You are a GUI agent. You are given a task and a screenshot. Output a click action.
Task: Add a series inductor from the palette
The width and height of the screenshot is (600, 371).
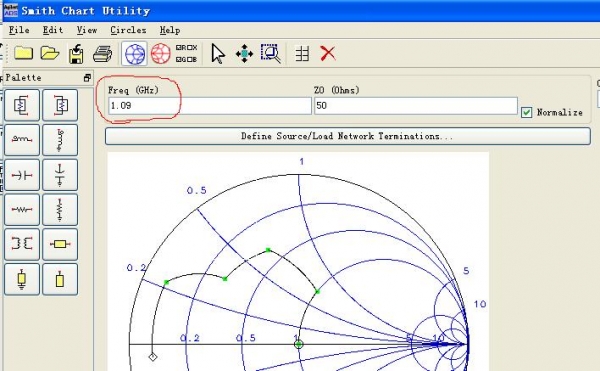[x=22, y=140]
